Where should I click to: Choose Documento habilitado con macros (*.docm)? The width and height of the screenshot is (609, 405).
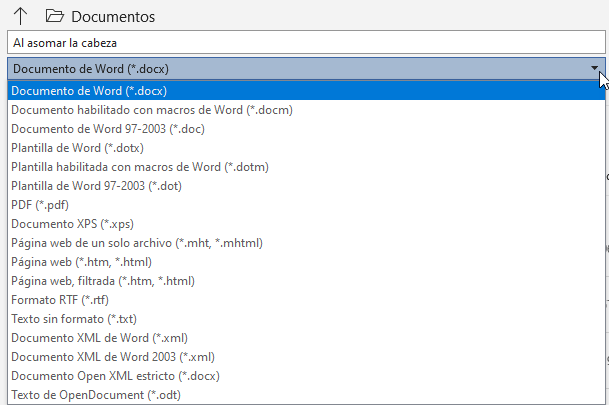coord(151,110)
